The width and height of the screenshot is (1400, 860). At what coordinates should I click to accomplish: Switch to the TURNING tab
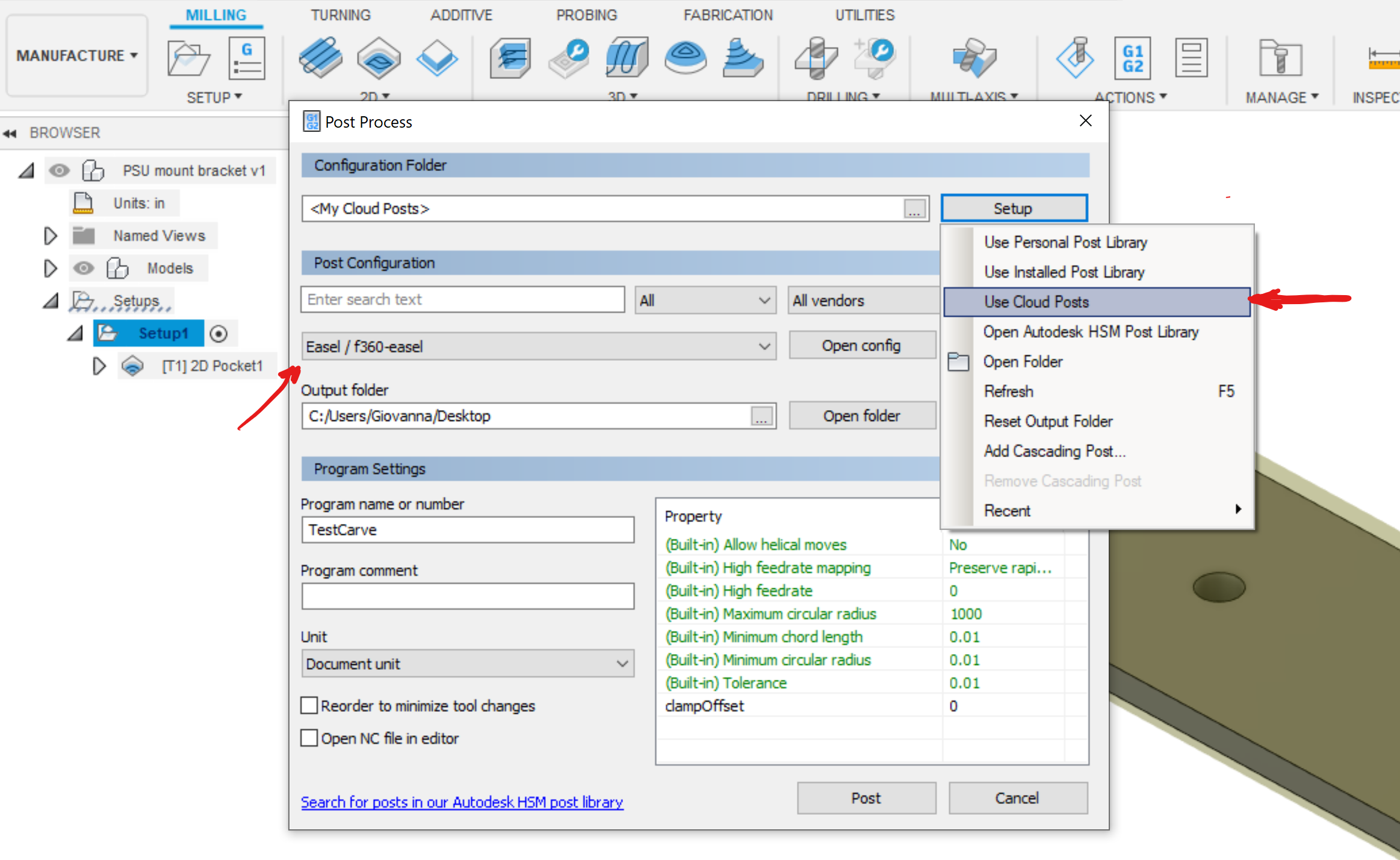[341, 15]
